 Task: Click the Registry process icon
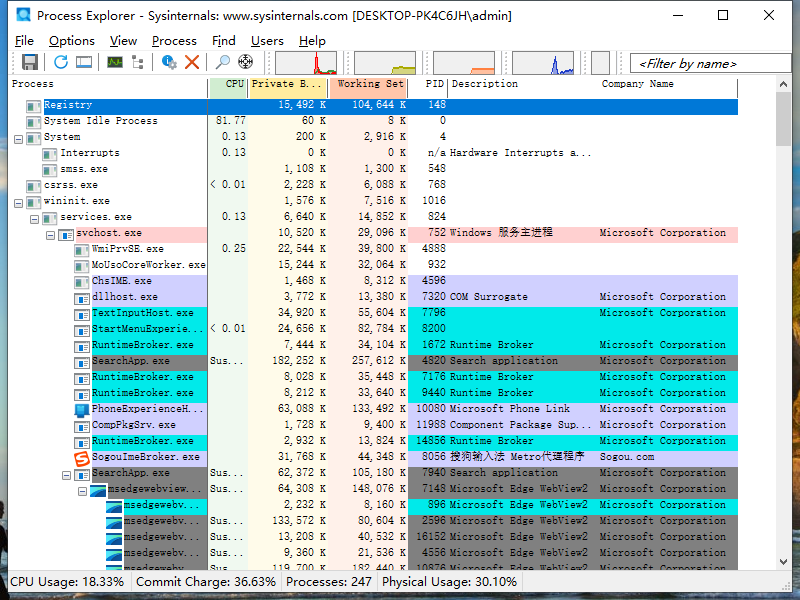[x=34, y=106]
